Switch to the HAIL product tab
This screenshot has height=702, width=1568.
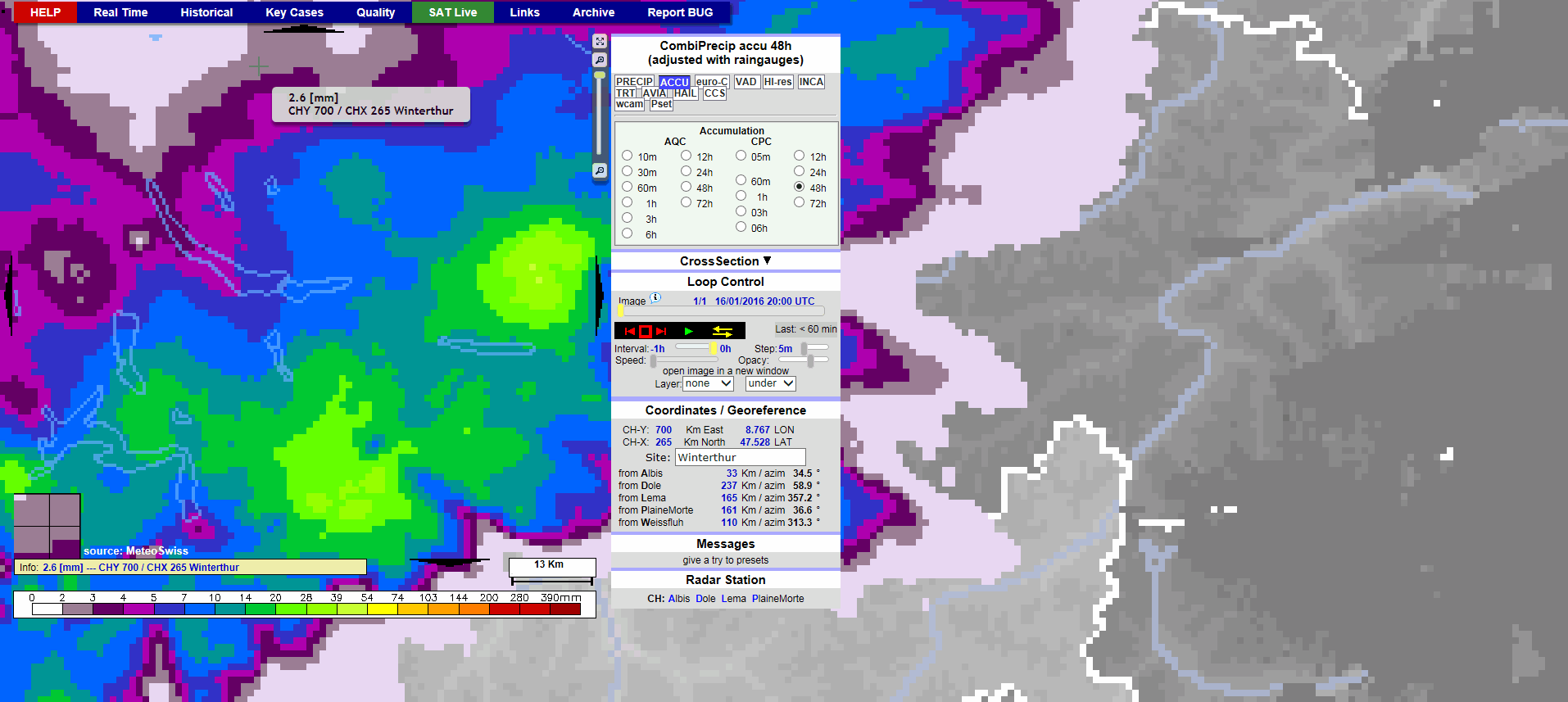point(686,93)
